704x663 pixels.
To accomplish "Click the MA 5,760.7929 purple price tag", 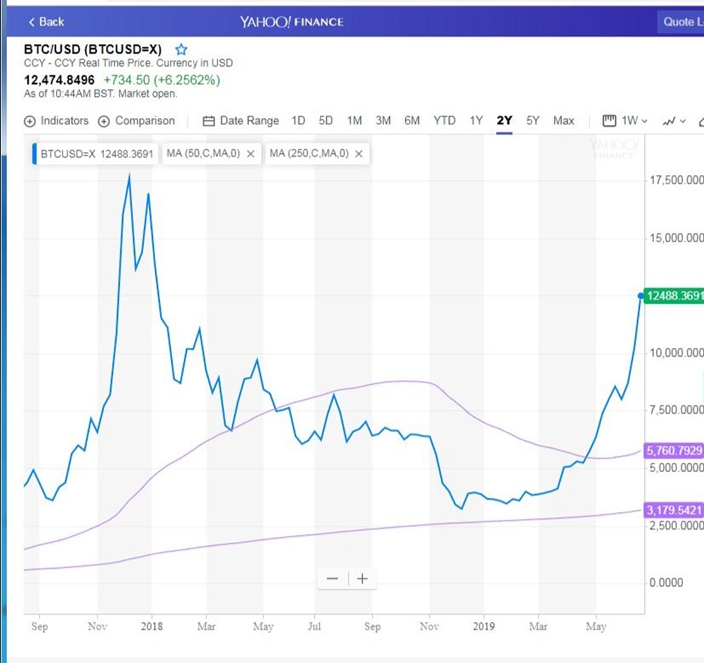I will 674,451.
